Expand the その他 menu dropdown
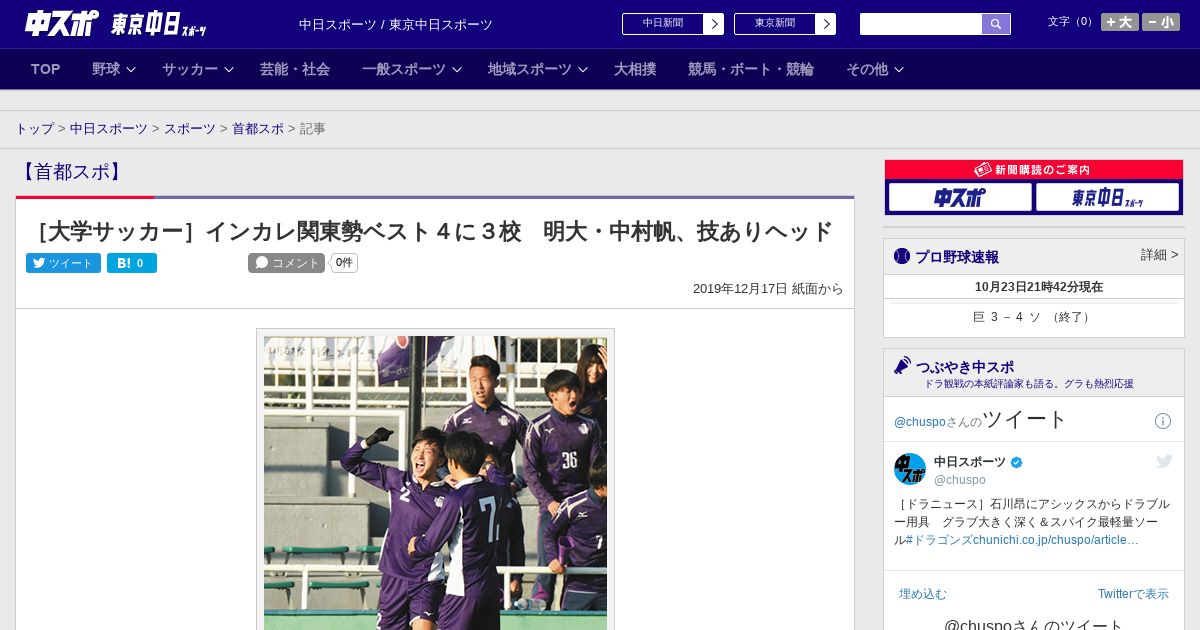The height and width of the screenshot is (630, 1200). click(875, 69)
